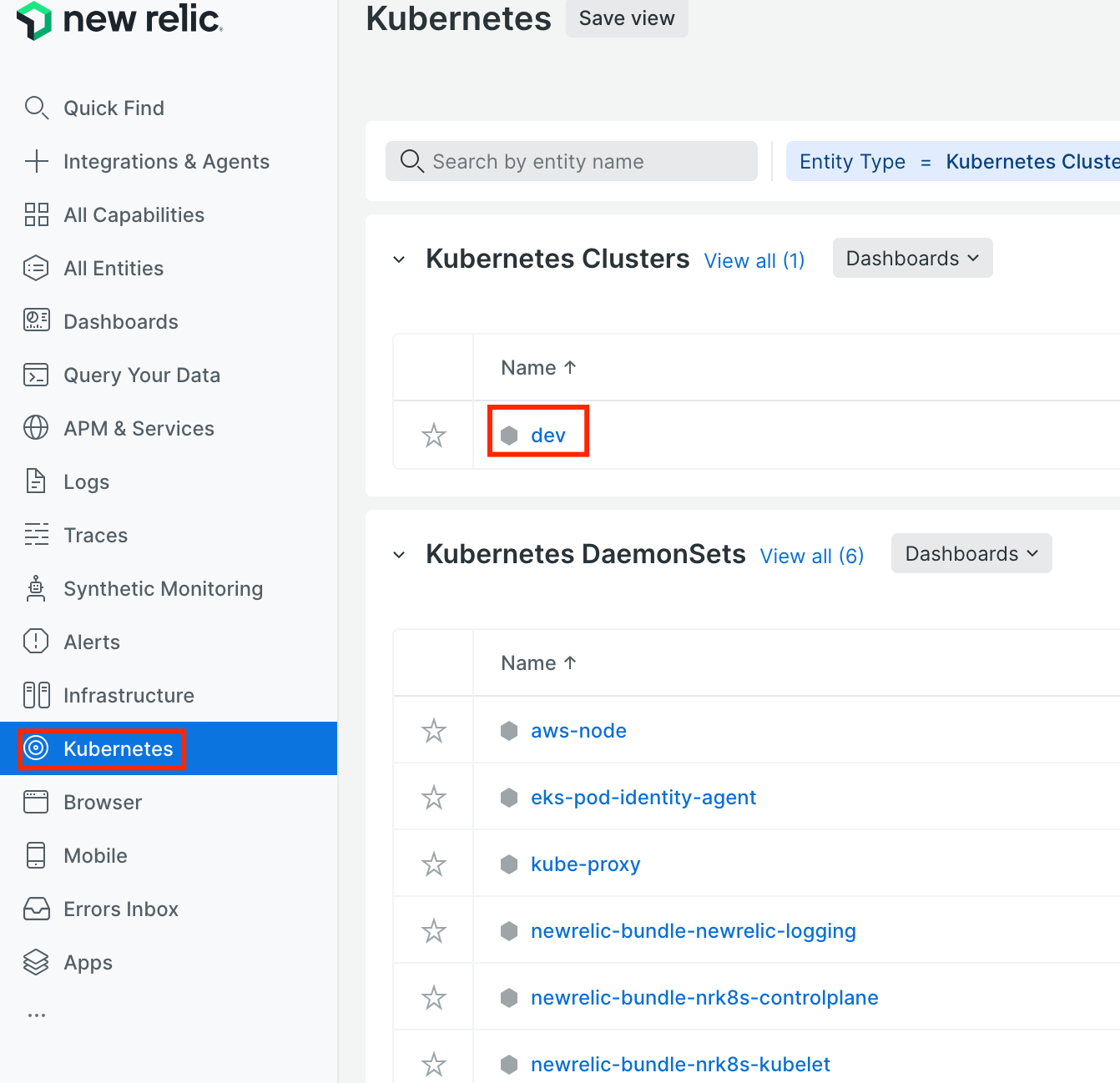Click status hexagon beside eks-pod-identity-agent
Viewport: 1120px width, 1083px height.
pos(509,798)
